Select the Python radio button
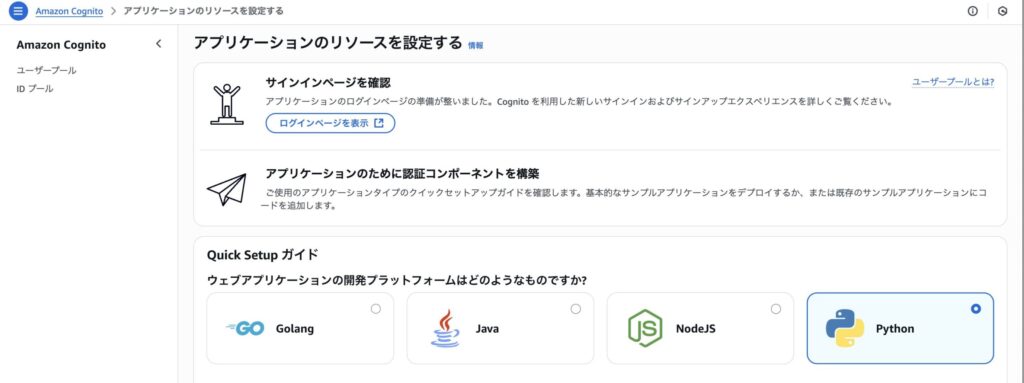This screenshot has height=383, width=1024. click(976, 308)
